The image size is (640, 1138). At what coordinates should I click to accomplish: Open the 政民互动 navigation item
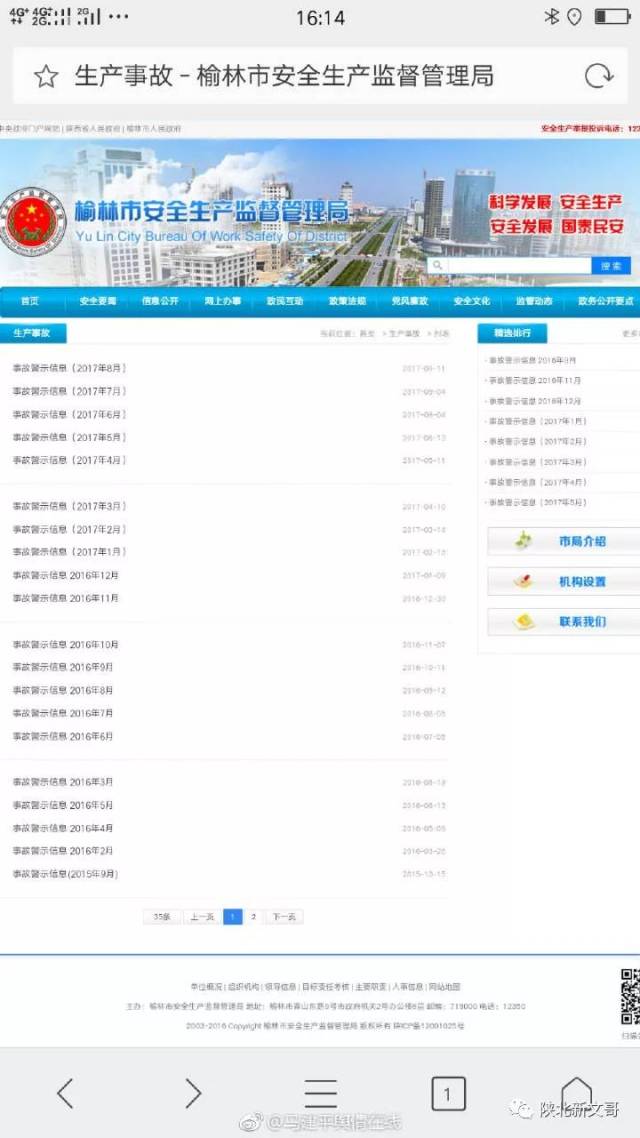point(284,301)
